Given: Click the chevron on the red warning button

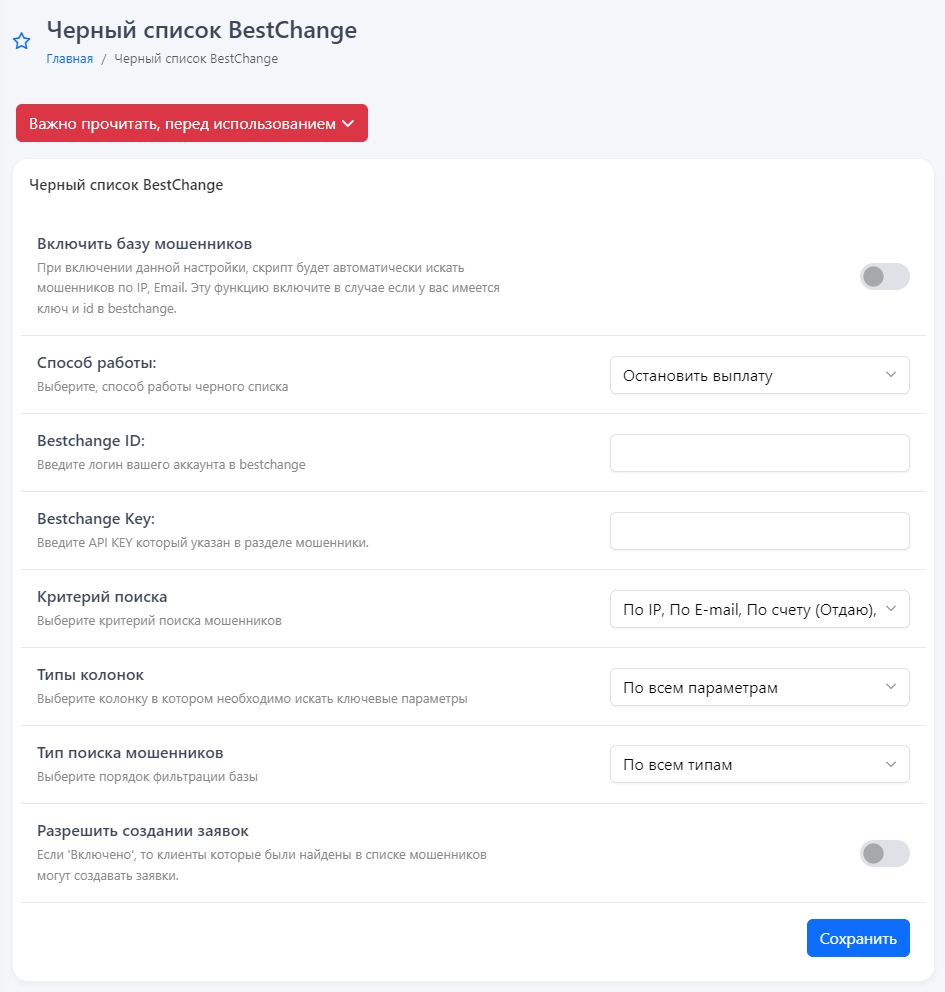Looking at the screenshot, I should [348, 124].
